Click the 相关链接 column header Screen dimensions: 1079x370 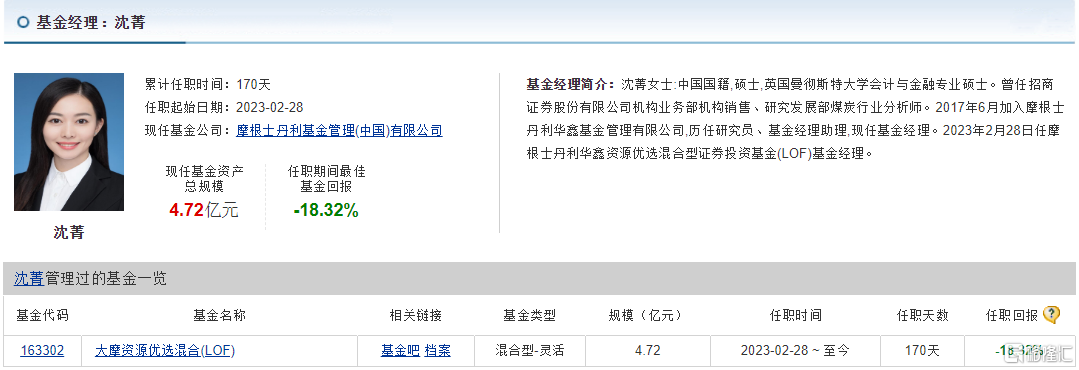click(x=416, y=316)
